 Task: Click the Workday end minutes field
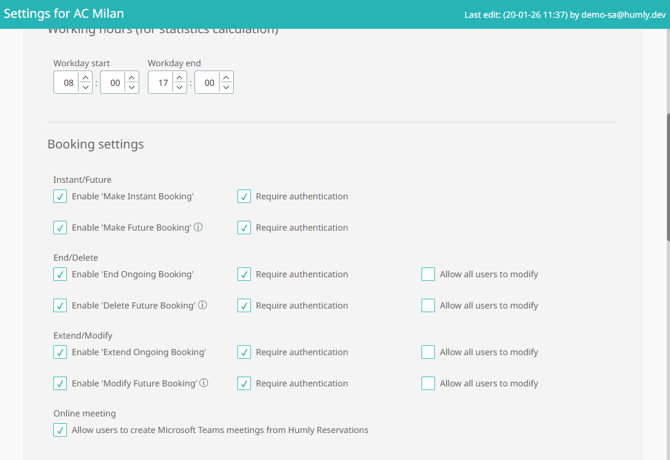pyautogui.click(x=208, y=83)
